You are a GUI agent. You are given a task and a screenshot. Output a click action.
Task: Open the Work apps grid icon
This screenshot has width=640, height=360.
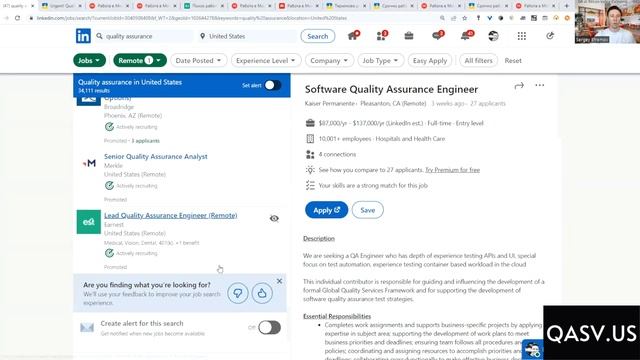tap(522, 36)
